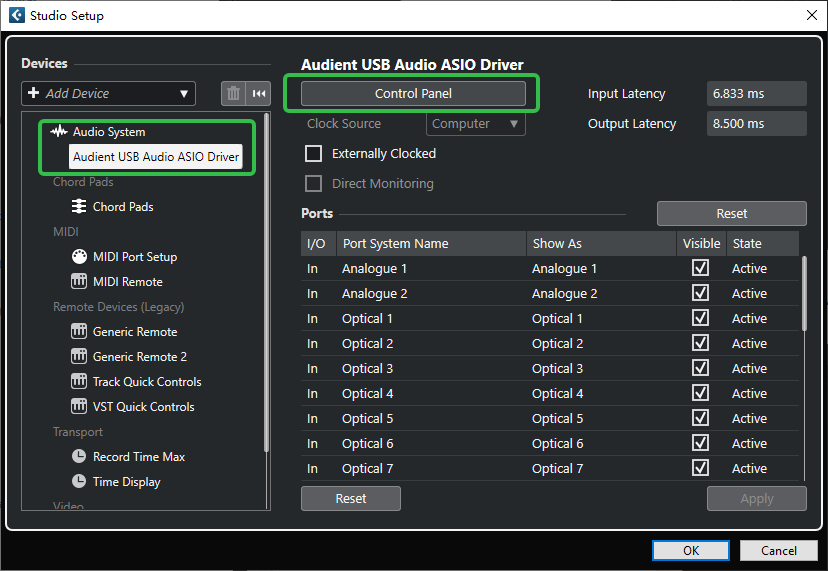The width and height of the screenshot is (828, 571).
Task: Uncheck Visible for Optical 7
Action: tap(700, 467)
